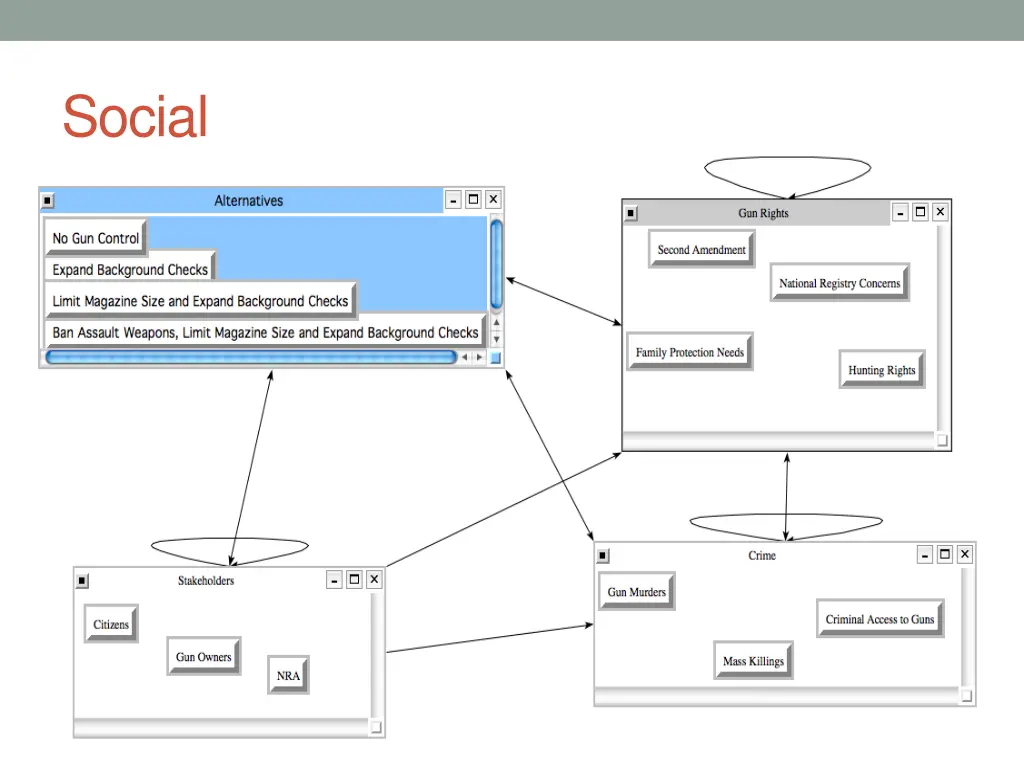Viewport: 1024px width, 768px height.
Task: Click the National Registry Concerns node
Action: coord(840,284)
